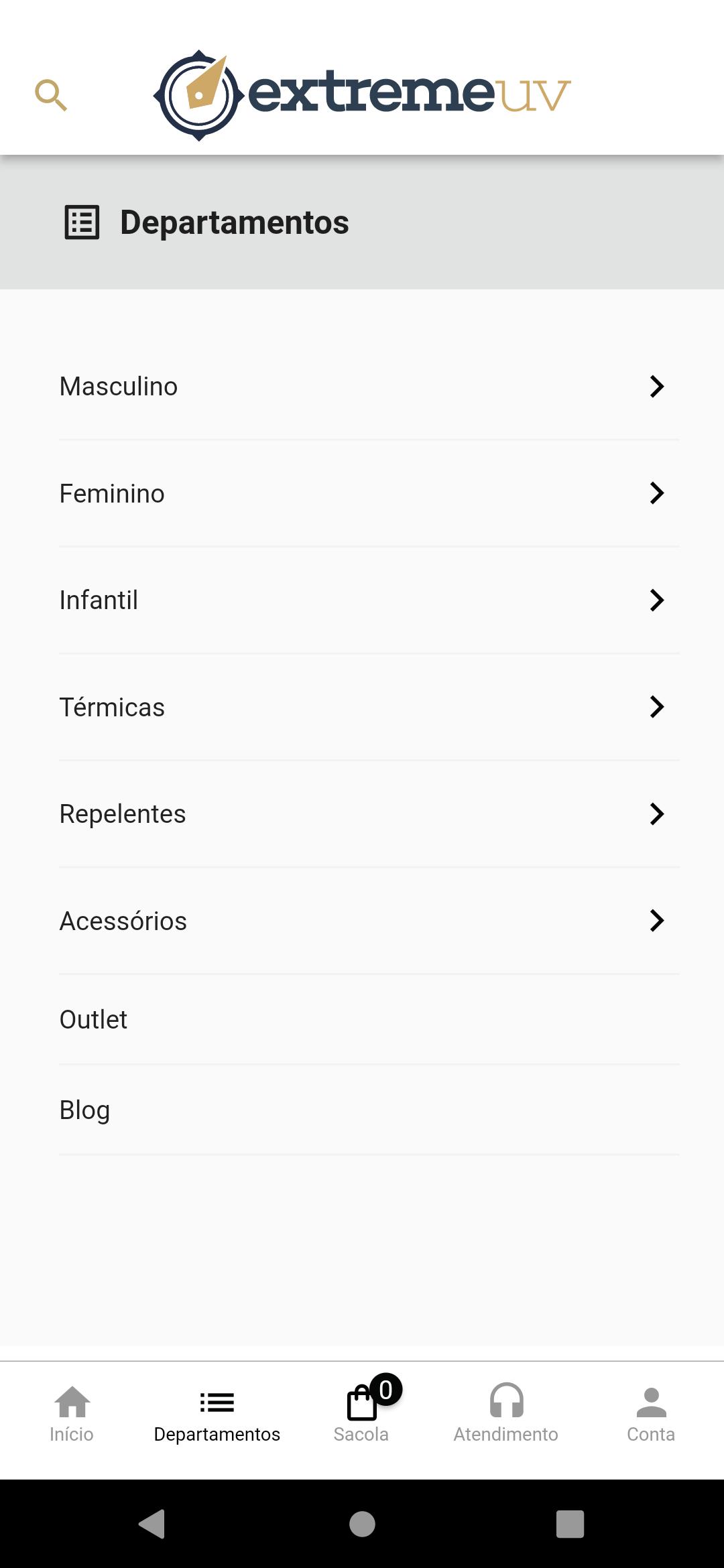The image size is (724, 1568).
Task: Open the Conta person icon
Action: [x=651, y=1402]
